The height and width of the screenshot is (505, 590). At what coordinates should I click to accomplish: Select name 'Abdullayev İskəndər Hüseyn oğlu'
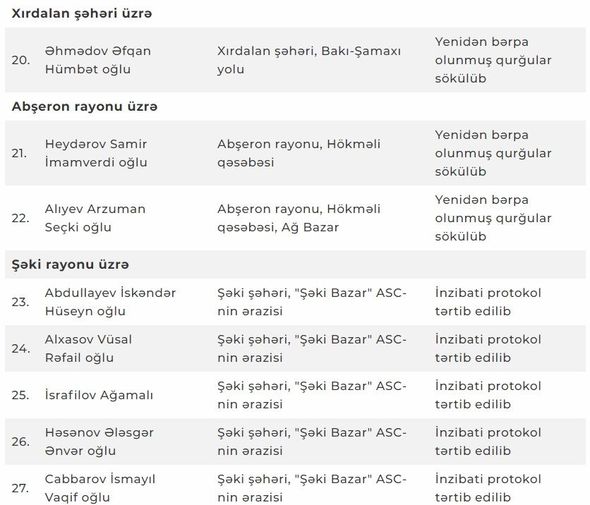tap(110, 302)
